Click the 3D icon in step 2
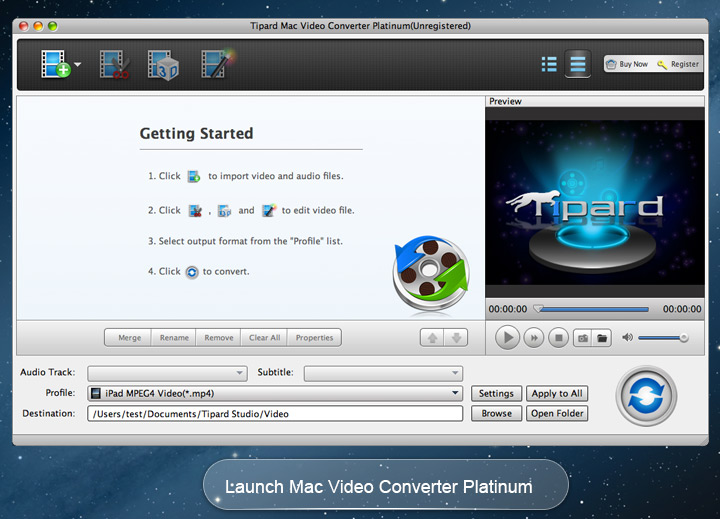Image resolution: width=720 pixels, height=519 pixels. pos(224,211)
